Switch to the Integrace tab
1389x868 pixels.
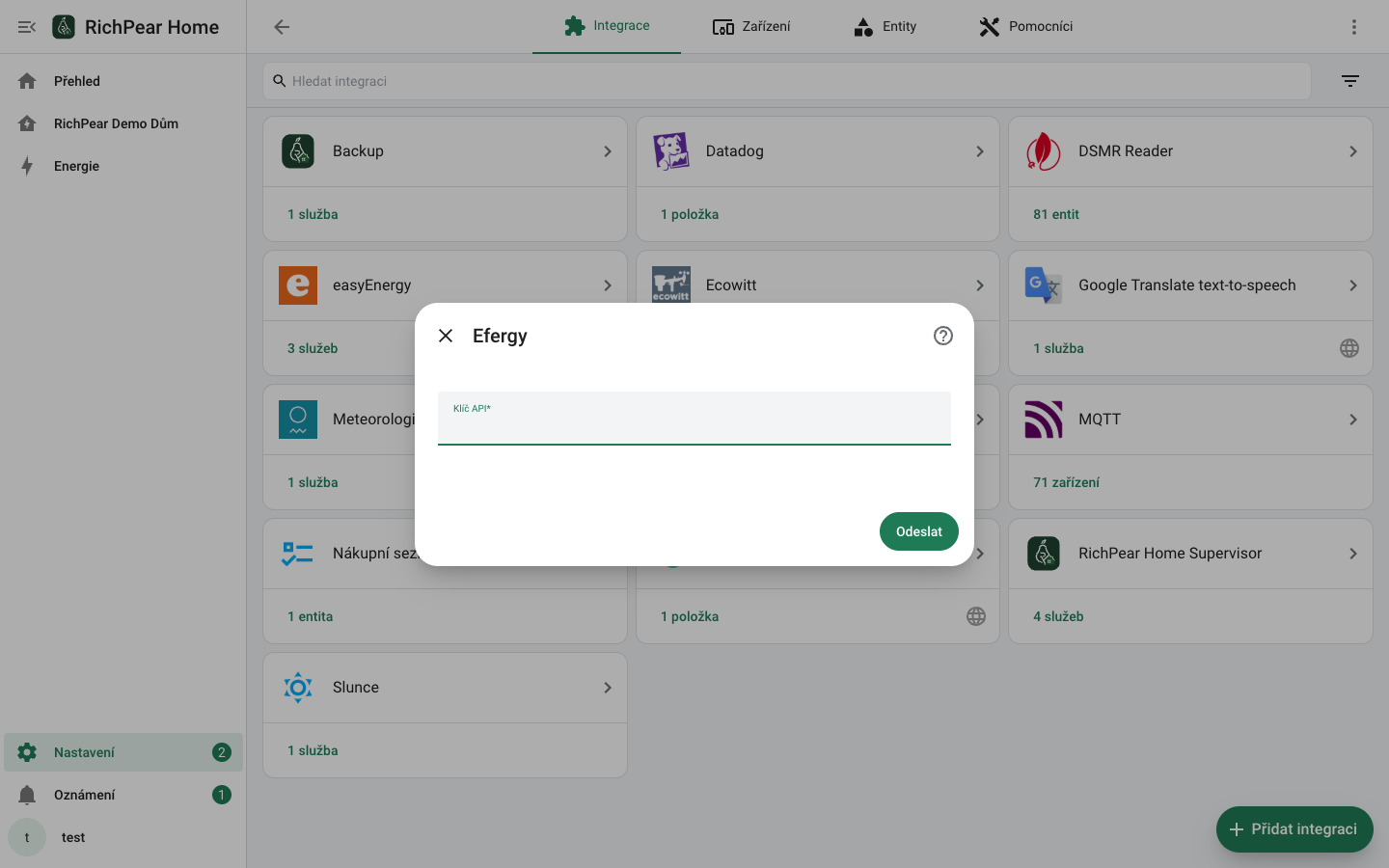(x=607, y=26)
